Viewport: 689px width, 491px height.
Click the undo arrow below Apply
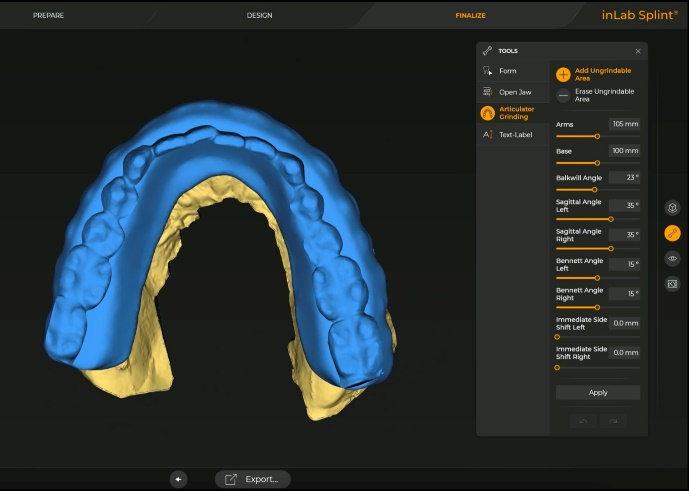pyautogui.click(x=583, y=421)
